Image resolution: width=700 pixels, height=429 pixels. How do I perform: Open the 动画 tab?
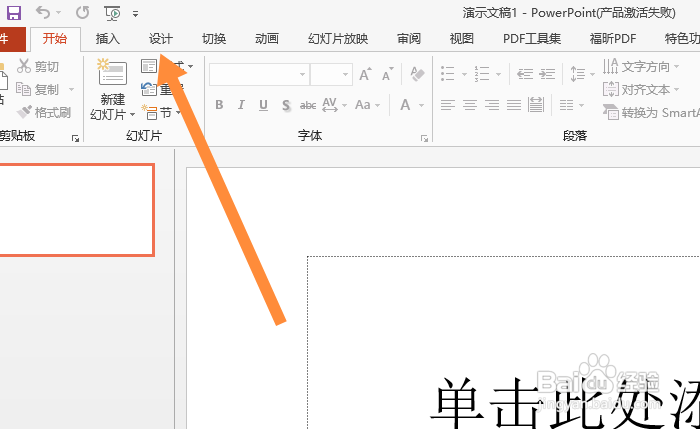pyautogui.click(x=267, y=39)
